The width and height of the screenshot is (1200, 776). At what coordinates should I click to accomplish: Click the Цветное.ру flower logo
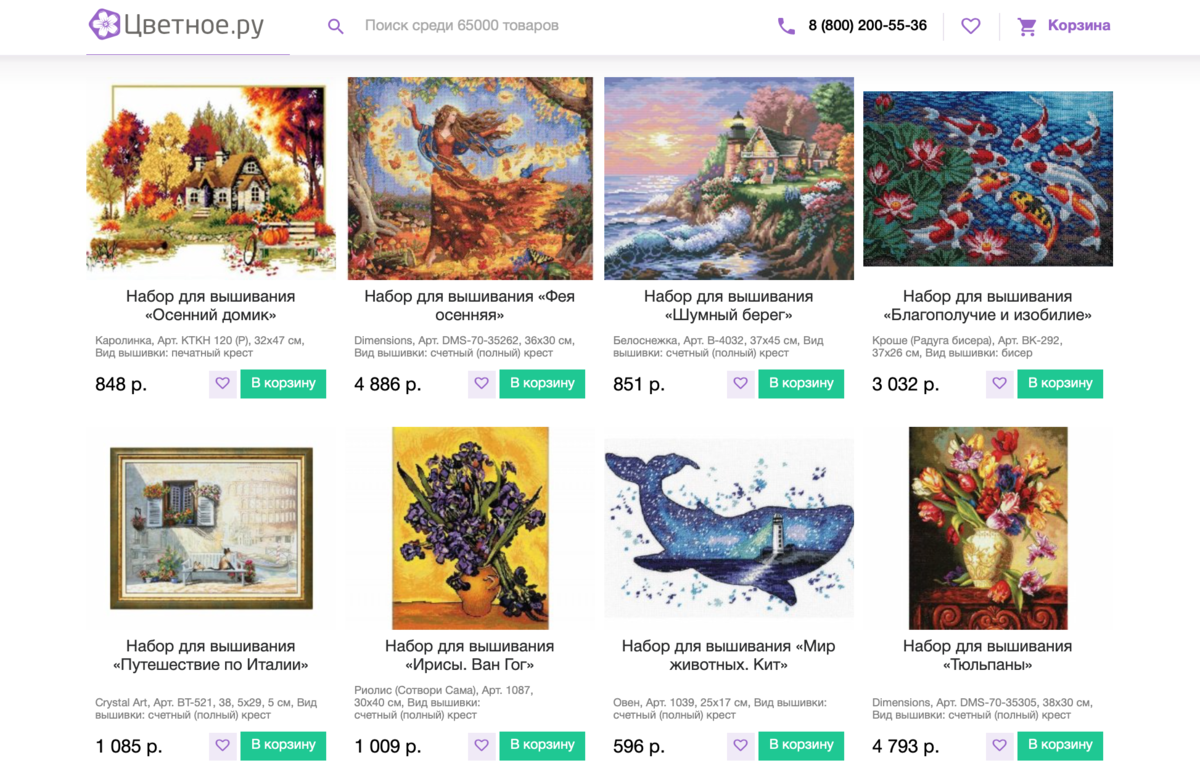click(x=104, y=24)
